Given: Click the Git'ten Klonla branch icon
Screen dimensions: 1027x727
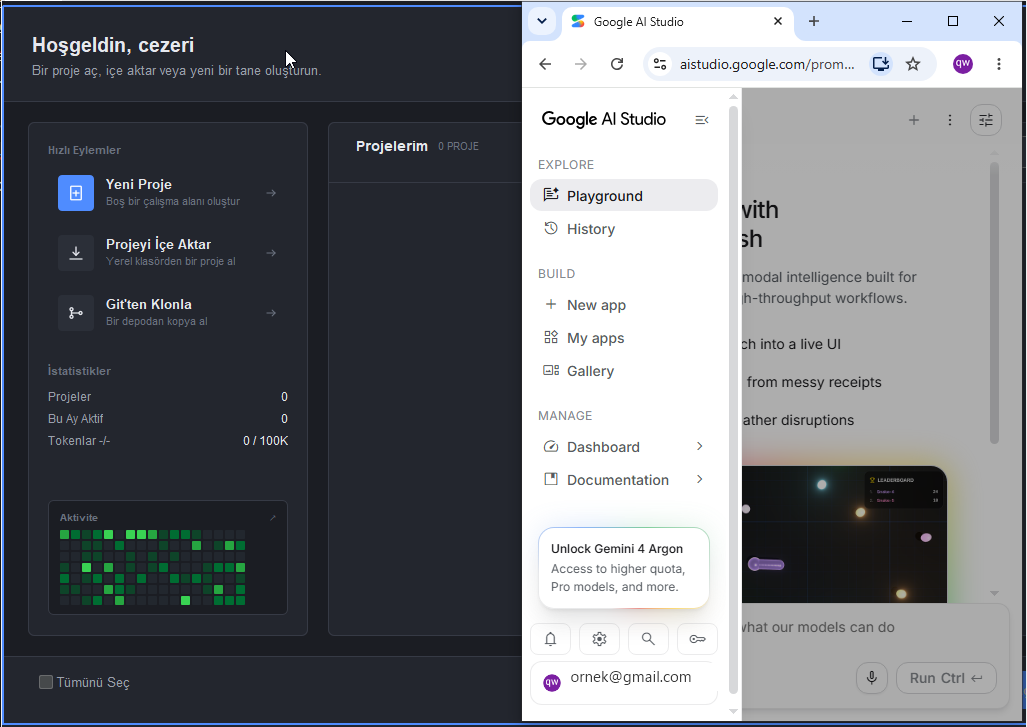Looking at the screenshot, I should pyautogui.click(x=76, y=313).
